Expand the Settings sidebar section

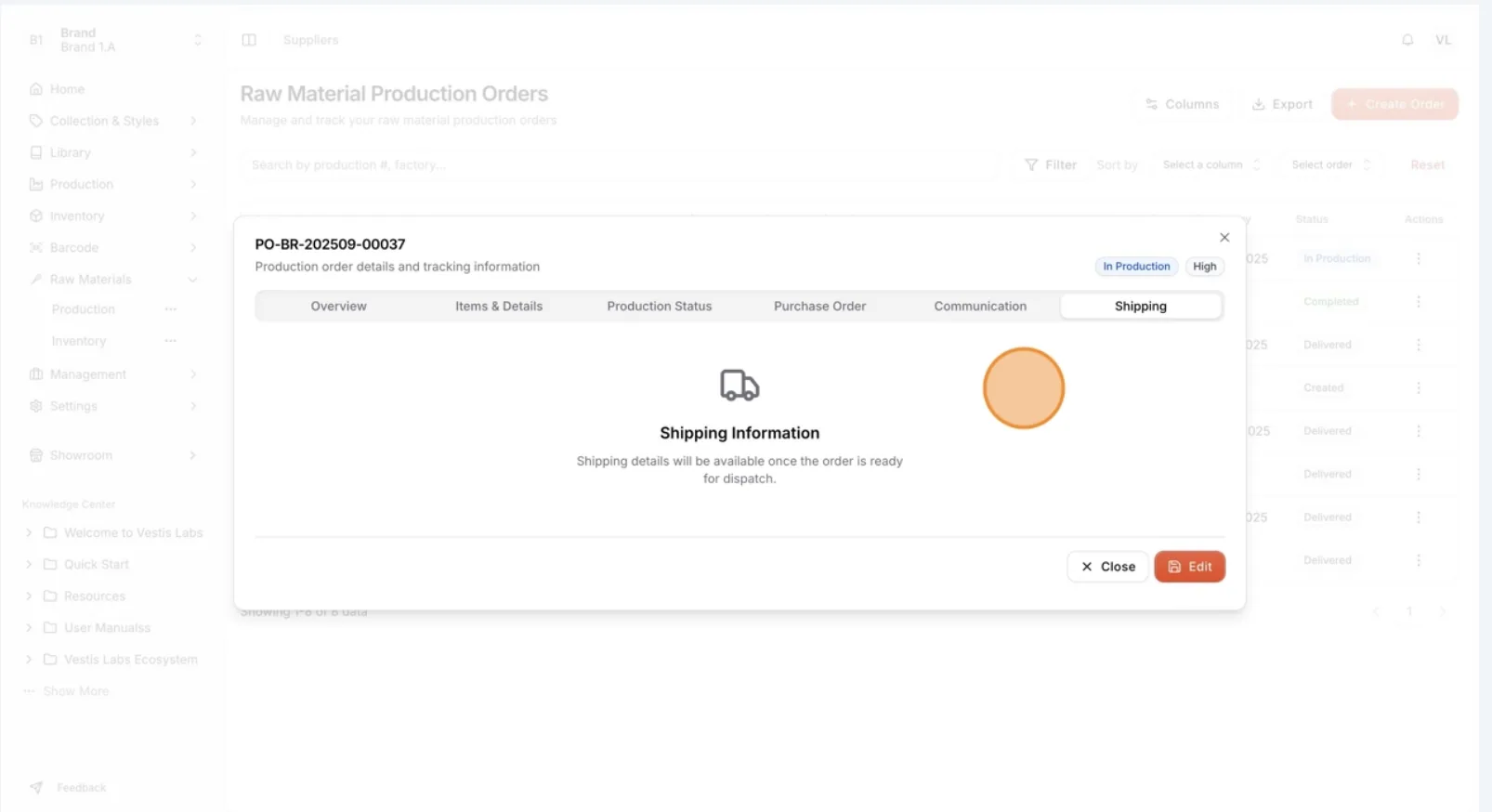114,406
